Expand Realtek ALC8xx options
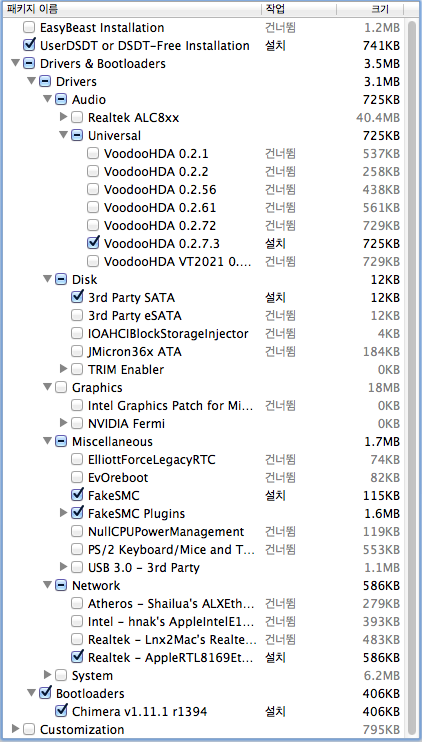The width and height of the screenshot is (422, 742). click(x=64, y=117)
